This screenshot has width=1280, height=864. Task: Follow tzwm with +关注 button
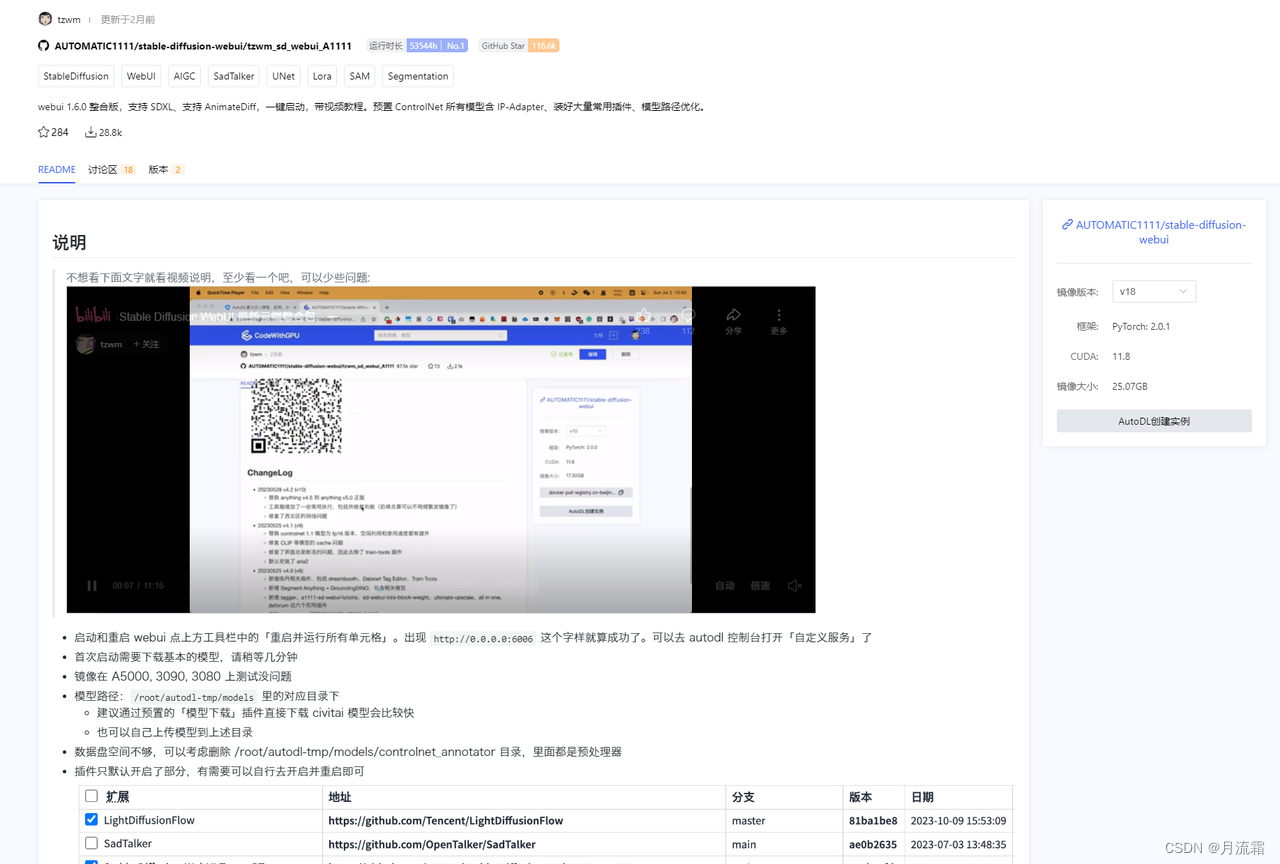click(146, 344)
